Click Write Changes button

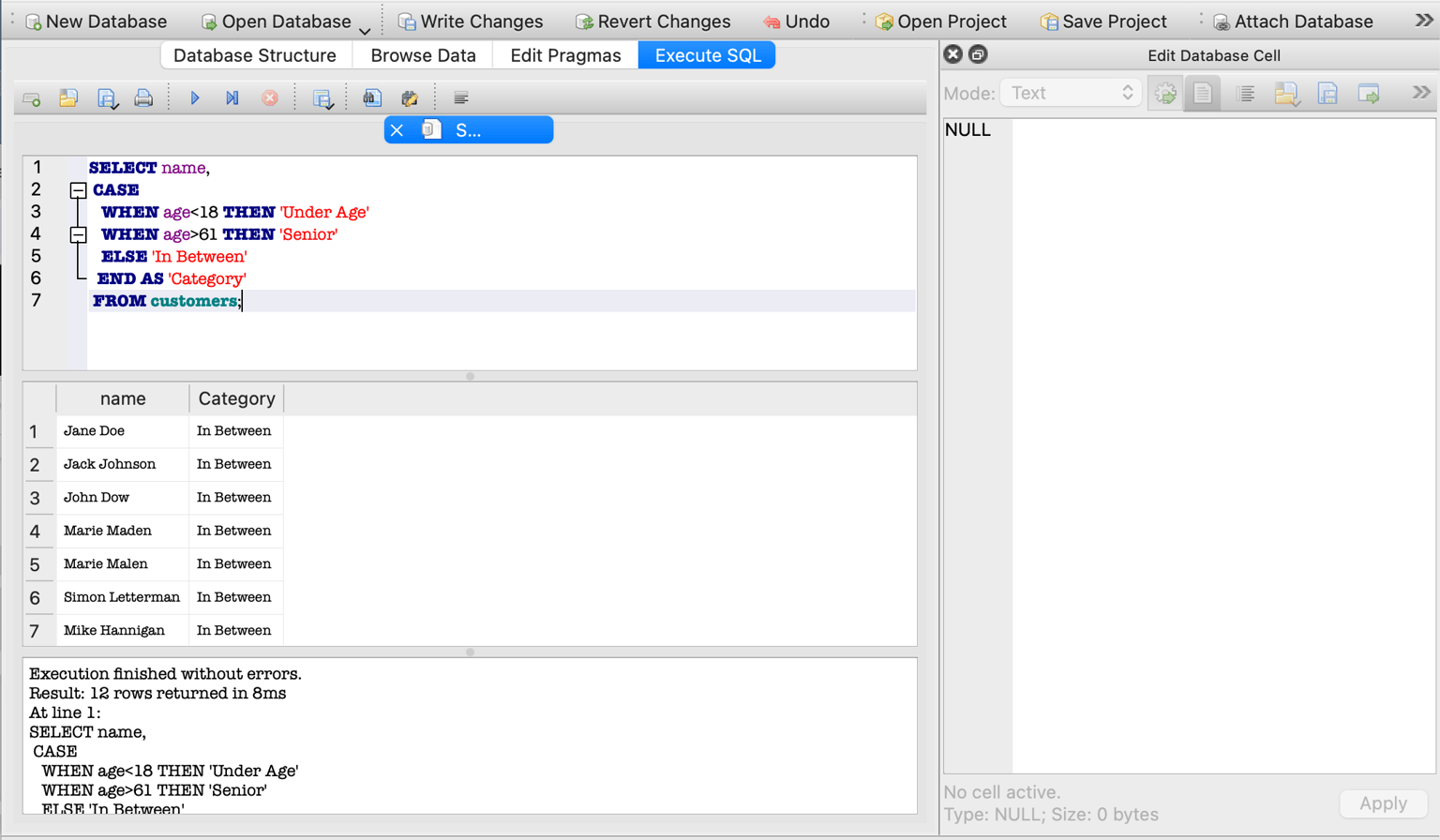(471, 21)
